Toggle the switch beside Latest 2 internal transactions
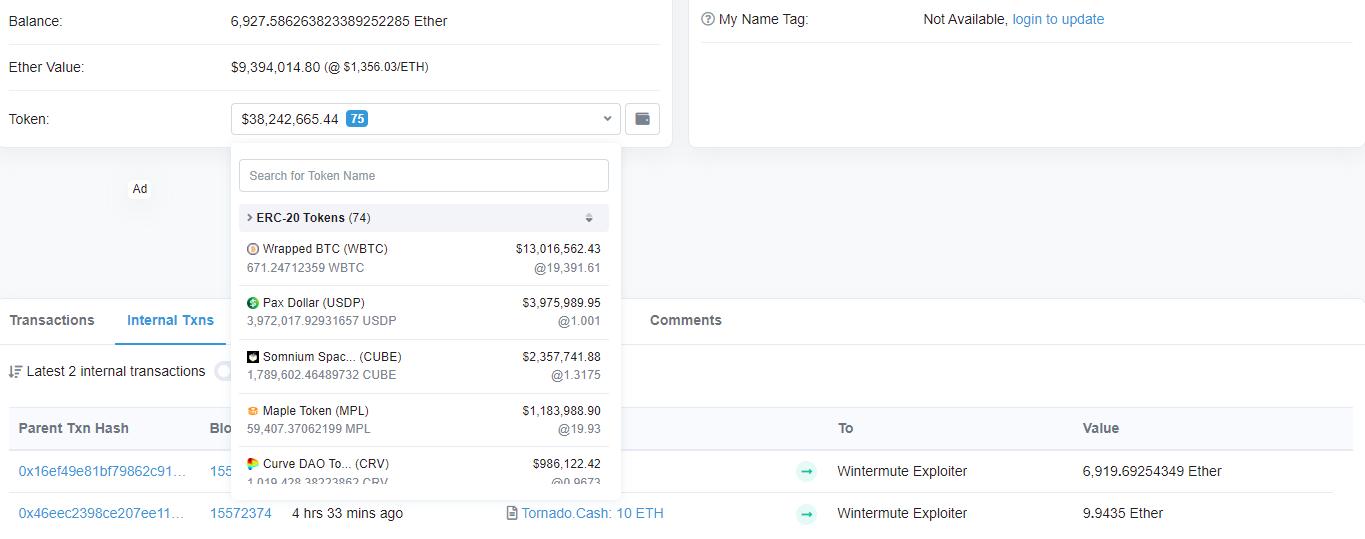The image size is (1365, 539). coord(223,371)
